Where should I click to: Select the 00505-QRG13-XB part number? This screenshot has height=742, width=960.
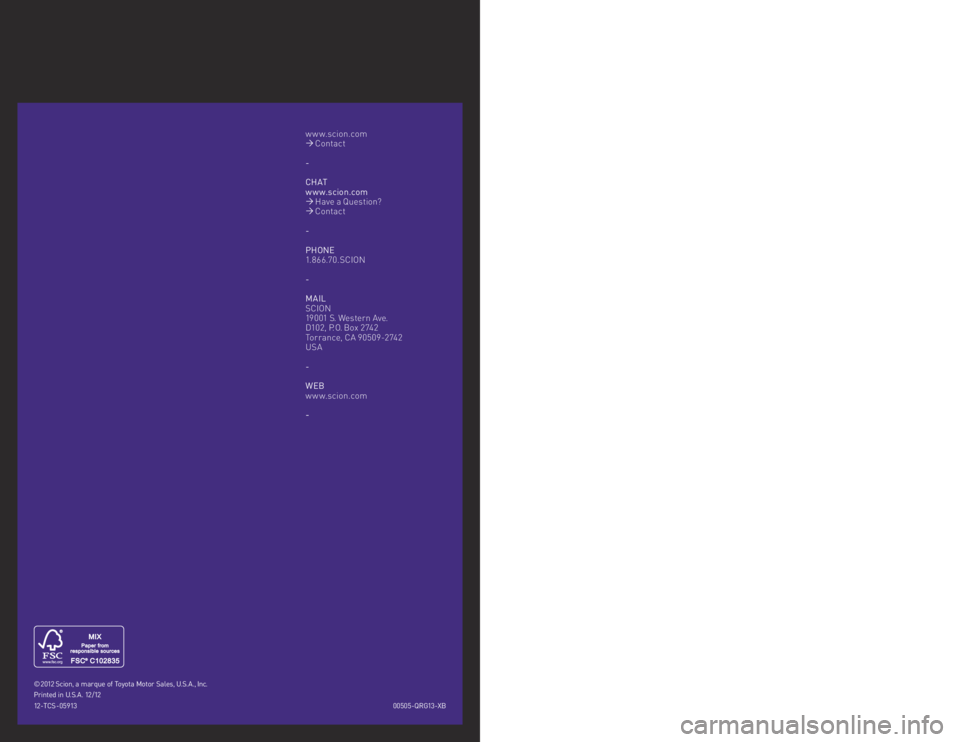[419, 706]
